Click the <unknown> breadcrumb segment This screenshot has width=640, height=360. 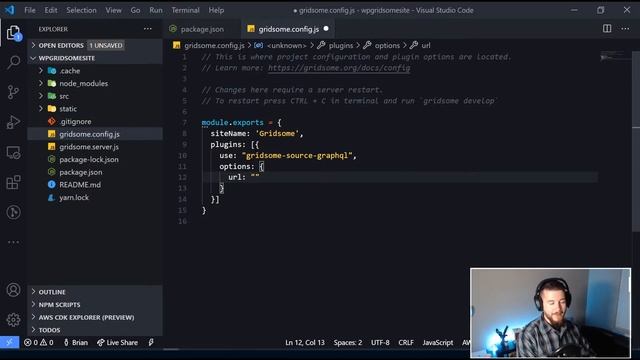(x=286, y=45)
